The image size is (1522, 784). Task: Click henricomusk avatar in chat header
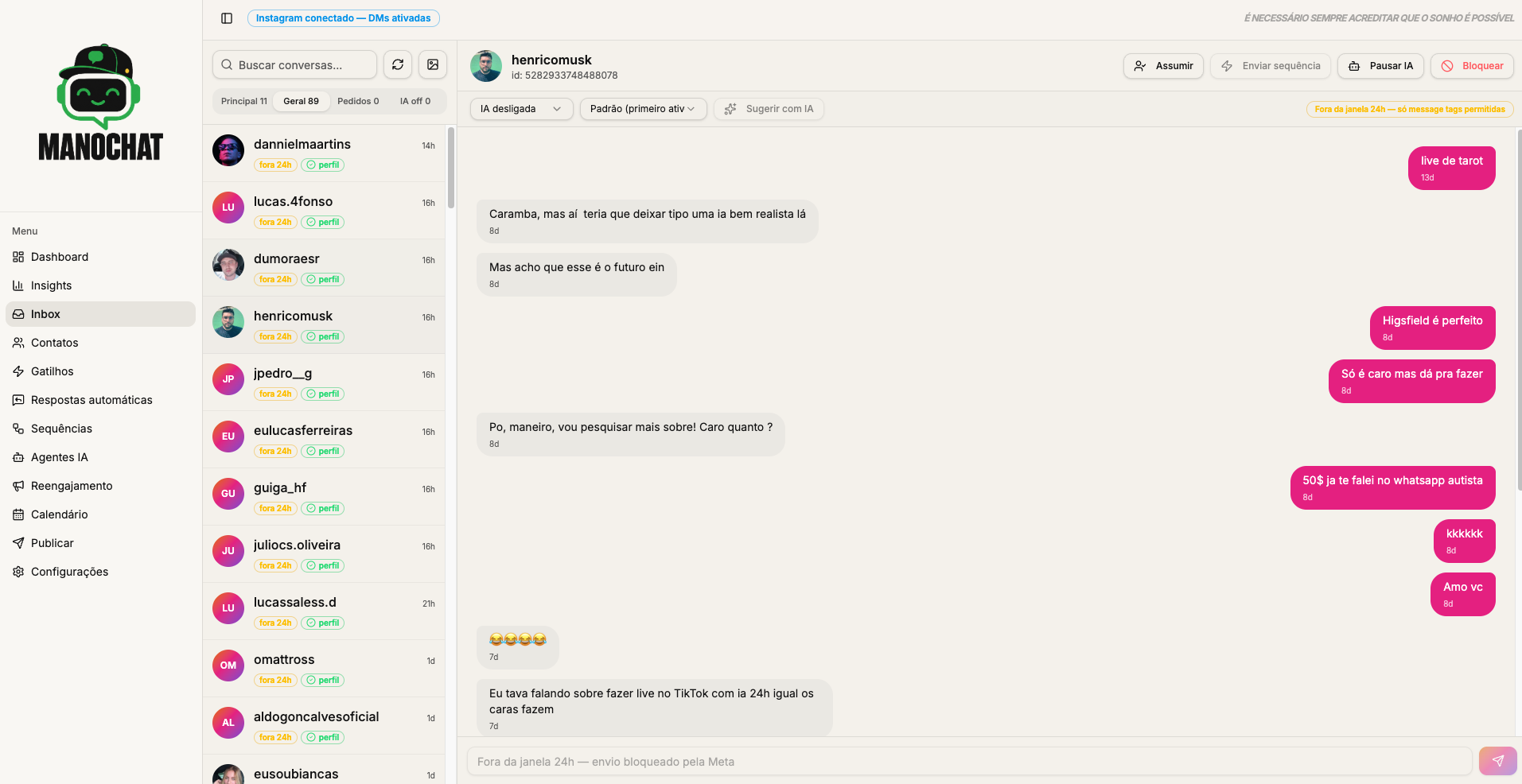coord(486,66)
